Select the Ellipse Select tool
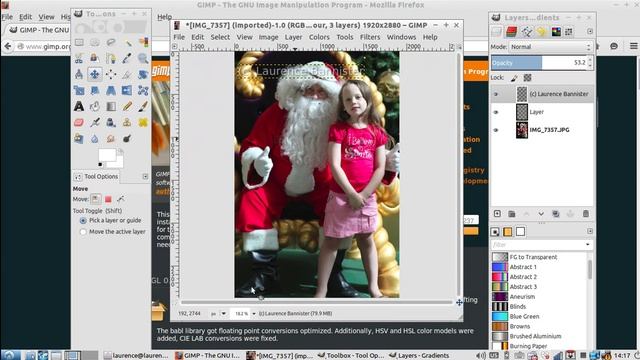640x360 pixels. pos(95,42)
